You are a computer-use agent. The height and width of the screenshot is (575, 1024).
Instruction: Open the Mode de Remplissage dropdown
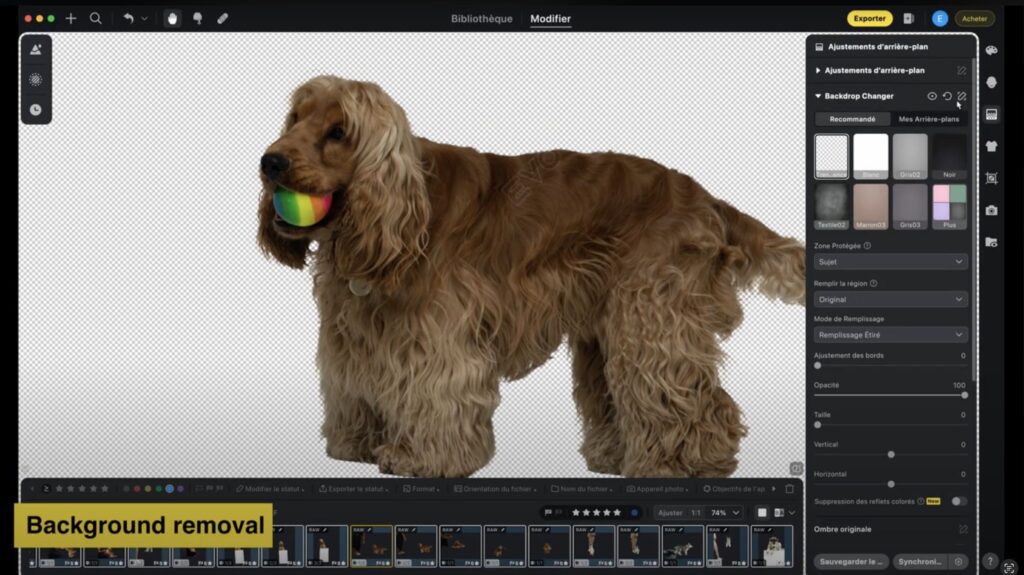point(890,335)
